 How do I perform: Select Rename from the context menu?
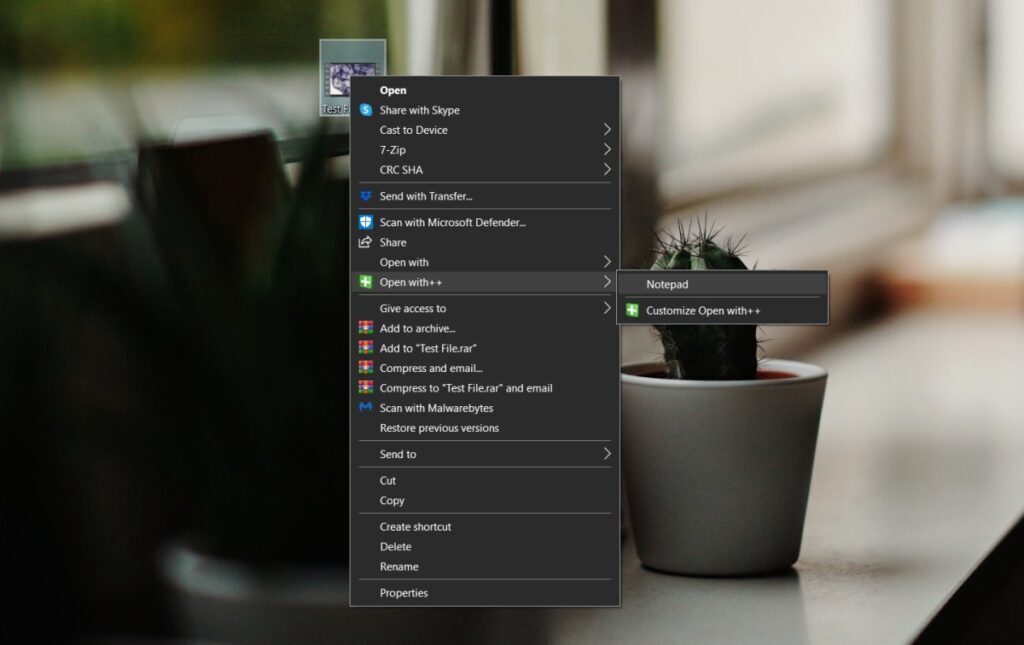point(396,566)
